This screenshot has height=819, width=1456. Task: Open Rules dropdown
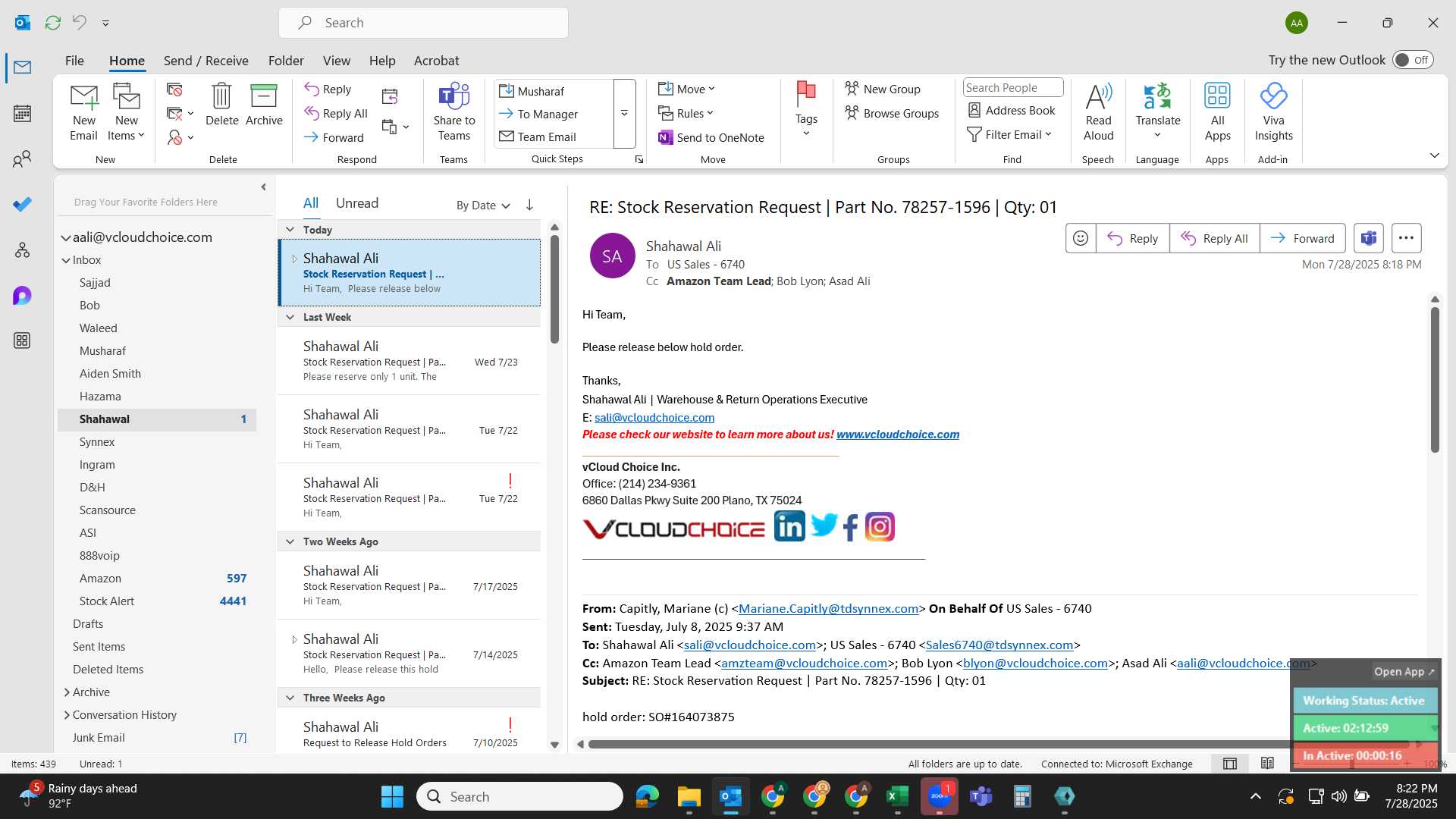[x=686, y=113]
